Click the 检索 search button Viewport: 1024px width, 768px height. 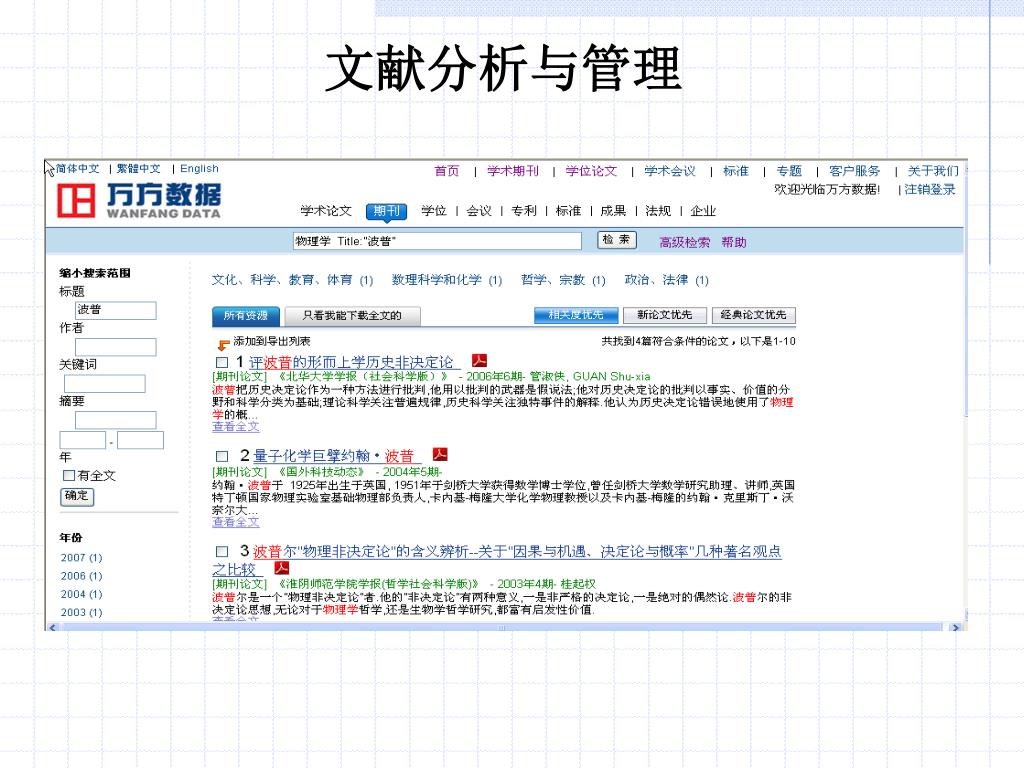[616, 240]
